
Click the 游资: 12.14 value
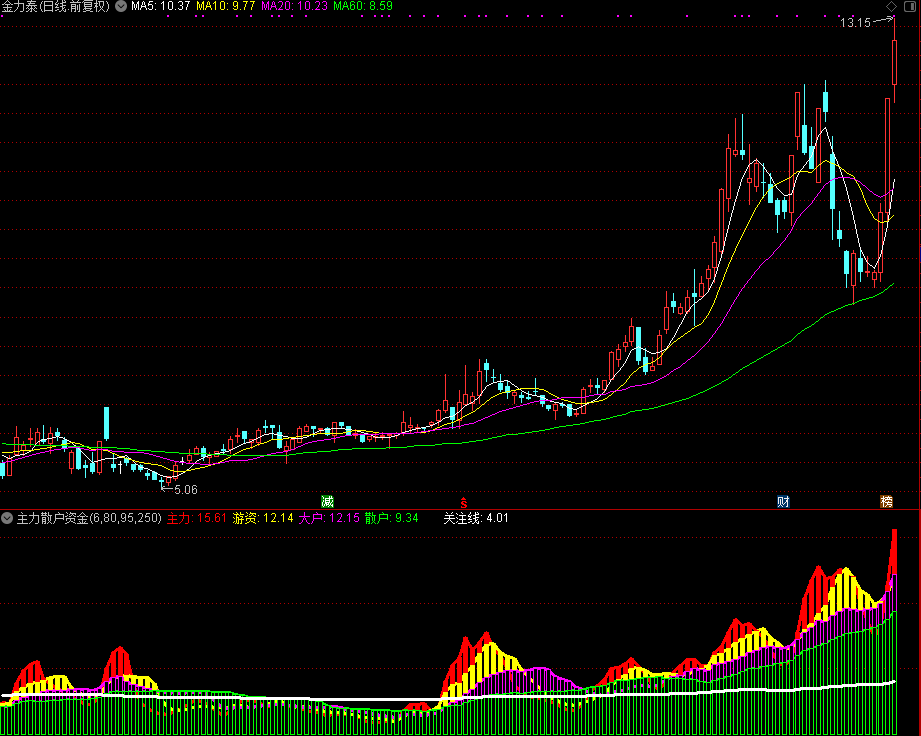click(263, 518)
